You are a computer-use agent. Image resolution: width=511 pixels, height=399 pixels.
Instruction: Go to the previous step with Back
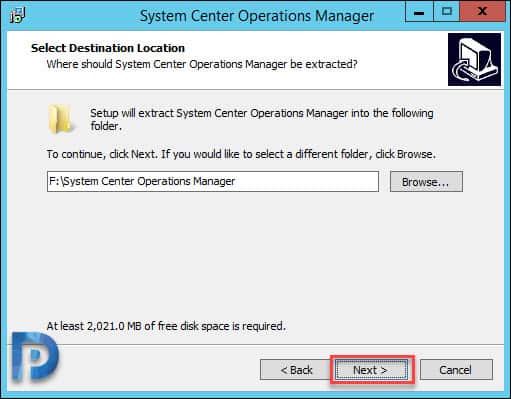click(x=296, y=370)
